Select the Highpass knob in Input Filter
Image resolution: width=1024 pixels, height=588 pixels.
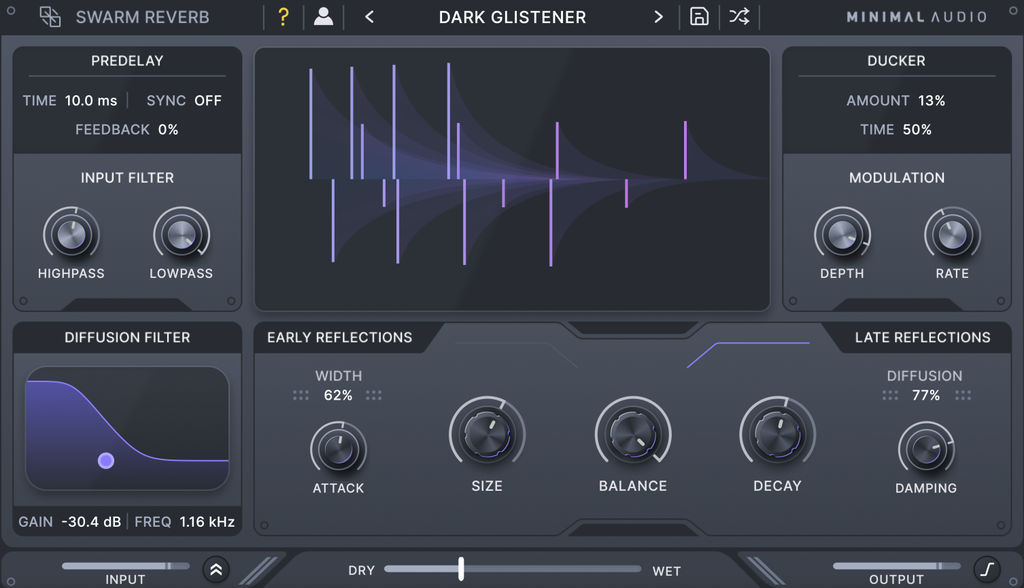71,238
